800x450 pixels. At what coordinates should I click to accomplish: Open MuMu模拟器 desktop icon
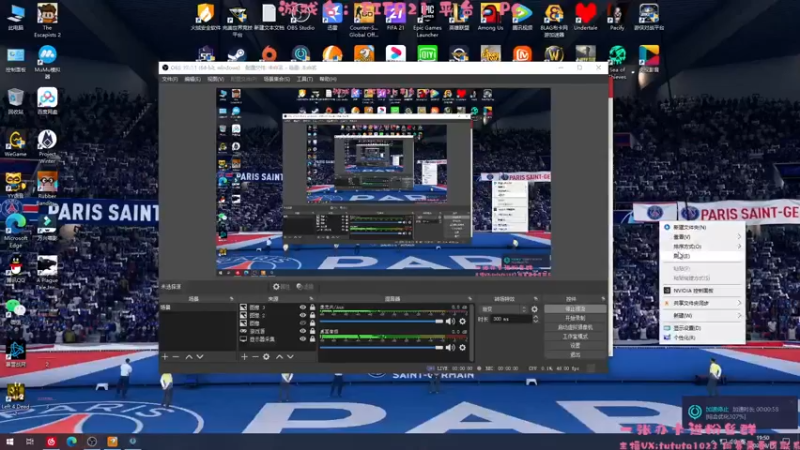click(47, 62)
